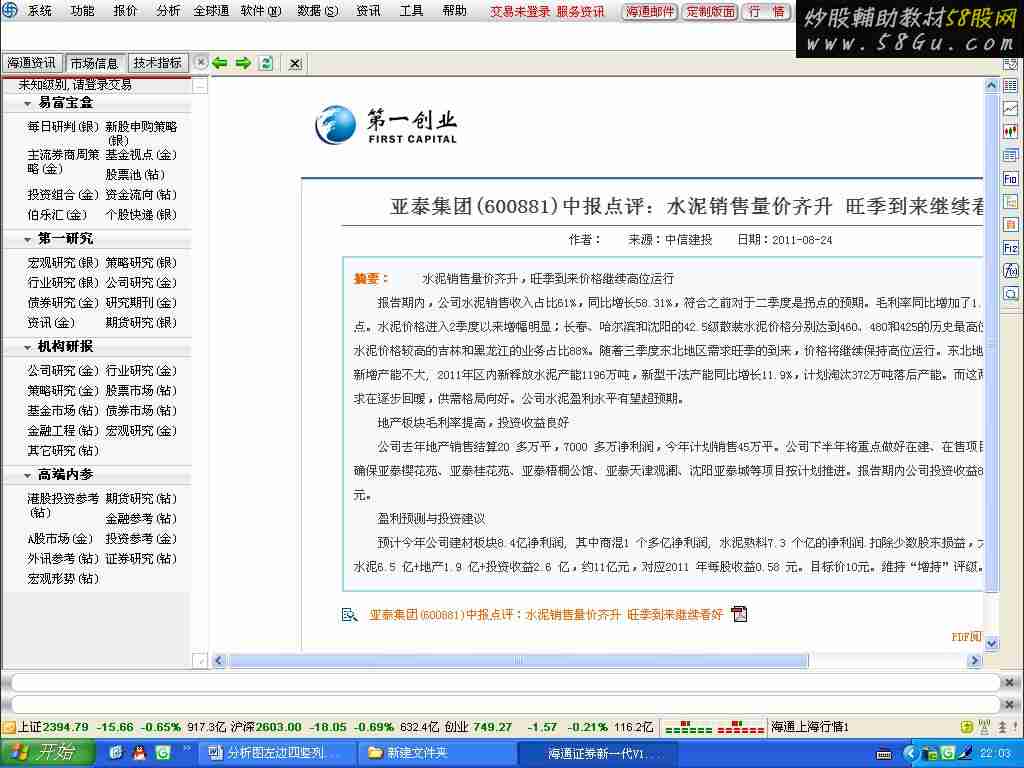Viewport: 1024px width, 768px height.
Task: Switch to the 技术指标 tab
Action: click(x=157, y=63)
